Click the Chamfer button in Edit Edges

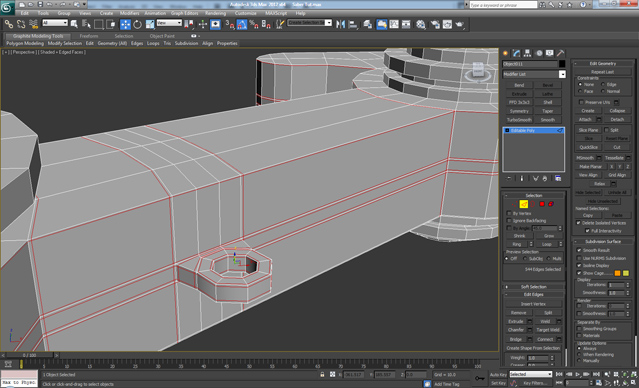[x=516, y=330]
